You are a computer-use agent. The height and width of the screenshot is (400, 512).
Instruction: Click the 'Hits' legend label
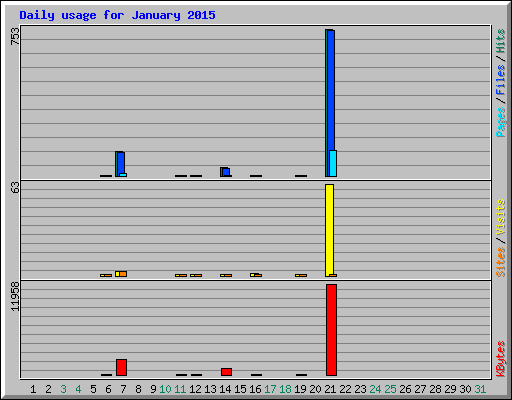pos(501,41)
